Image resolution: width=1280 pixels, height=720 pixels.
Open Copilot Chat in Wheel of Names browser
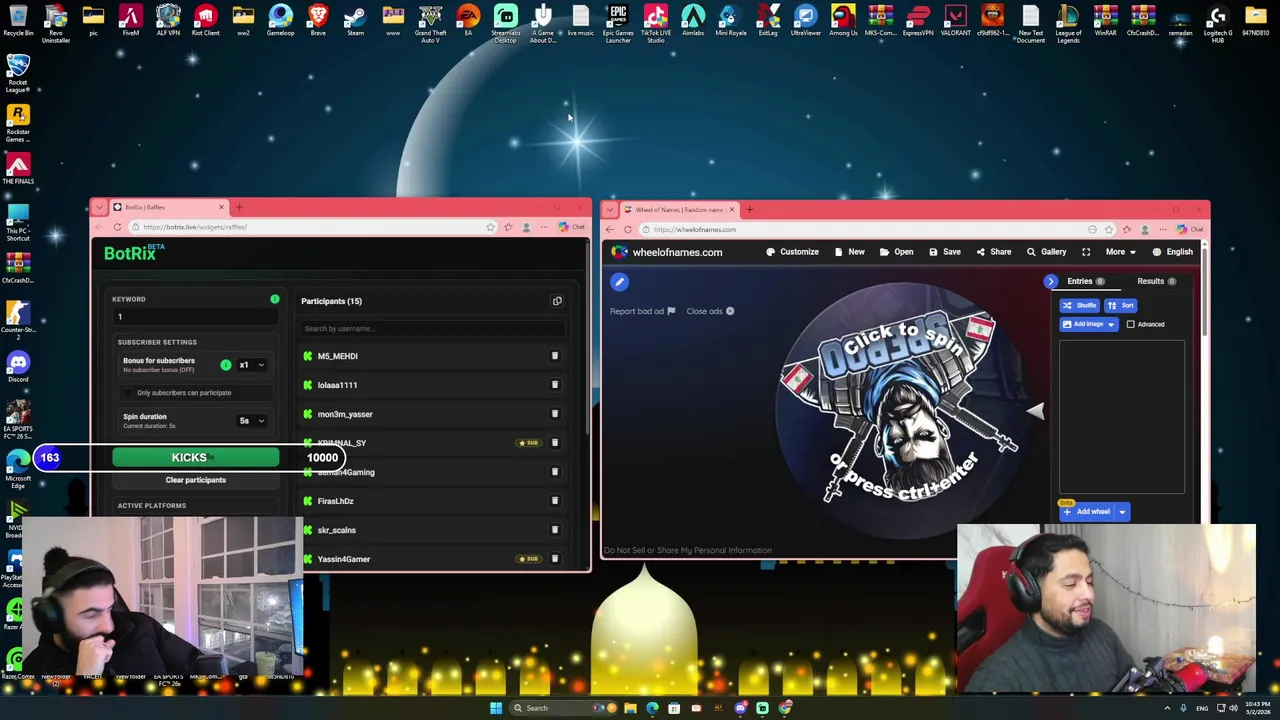click(1190, 230)
